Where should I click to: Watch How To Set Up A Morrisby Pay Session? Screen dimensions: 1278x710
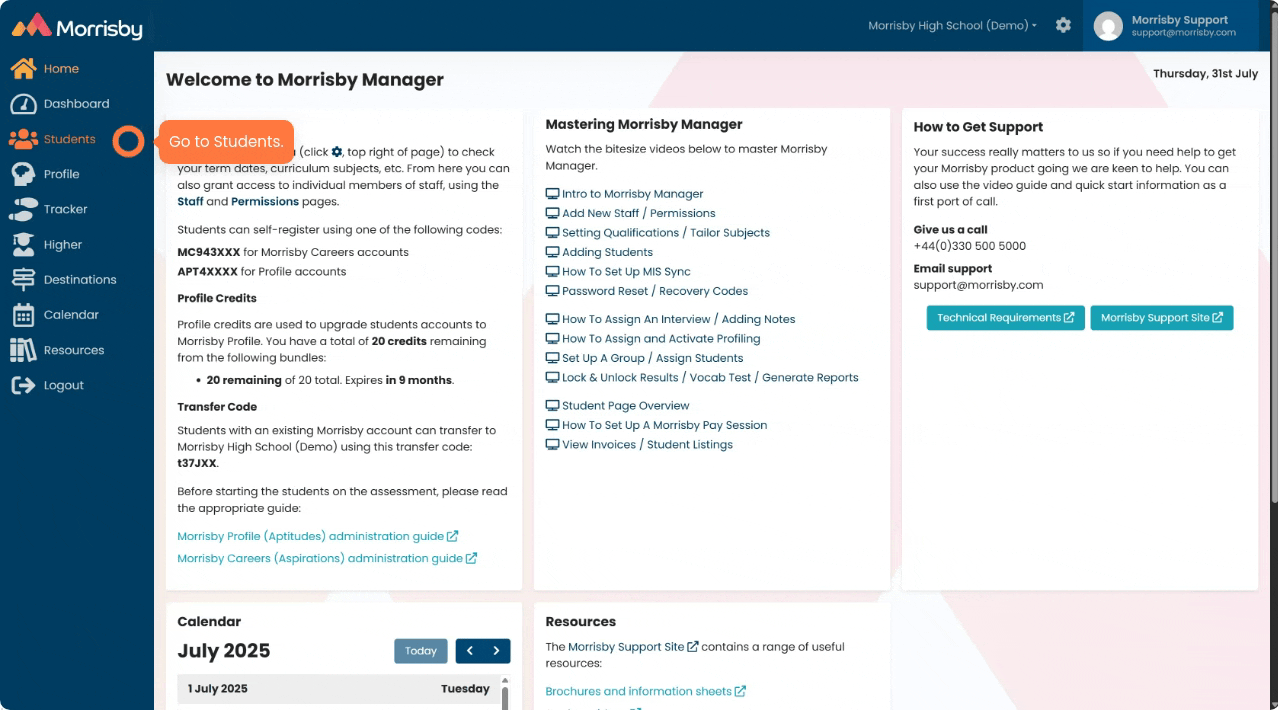click(x=665, y=425)
